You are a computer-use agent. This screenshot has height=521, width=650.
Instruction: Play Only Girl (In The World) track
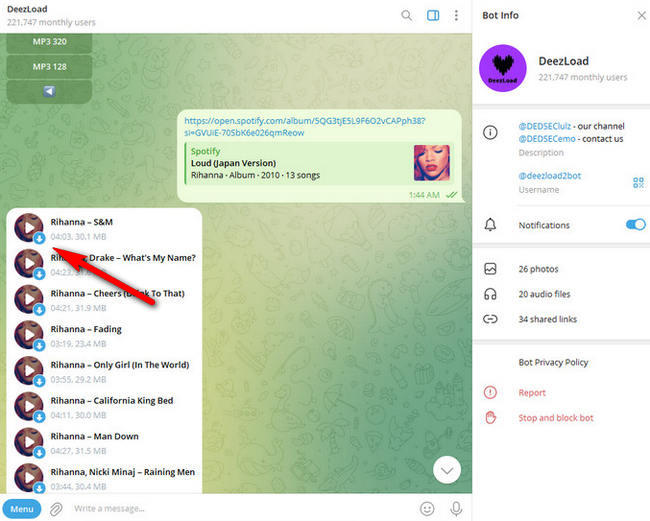click(29, 370)
